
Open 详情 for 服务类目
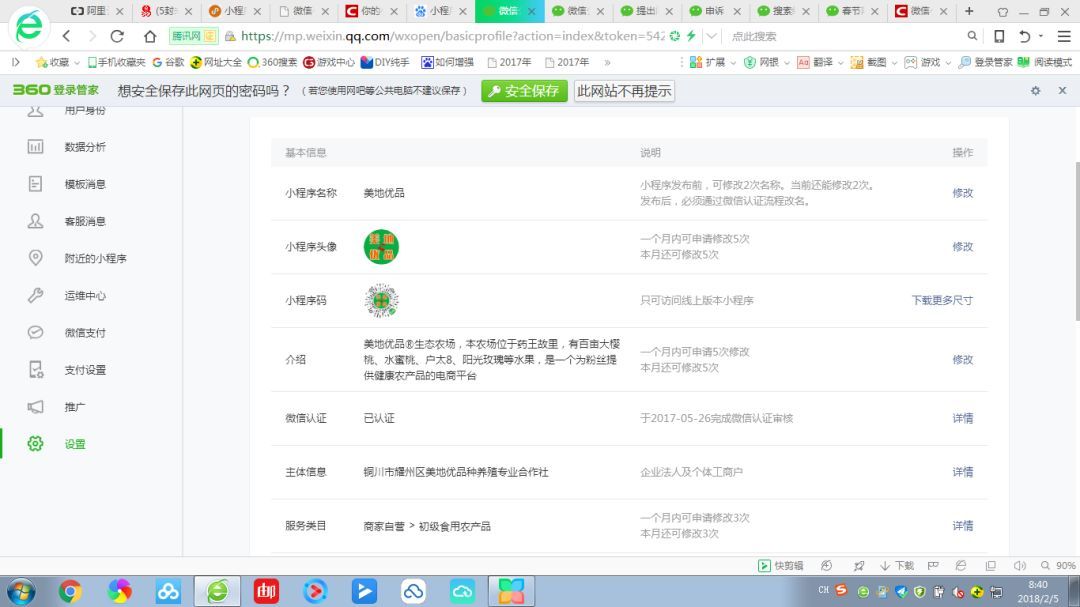(962, 526)
